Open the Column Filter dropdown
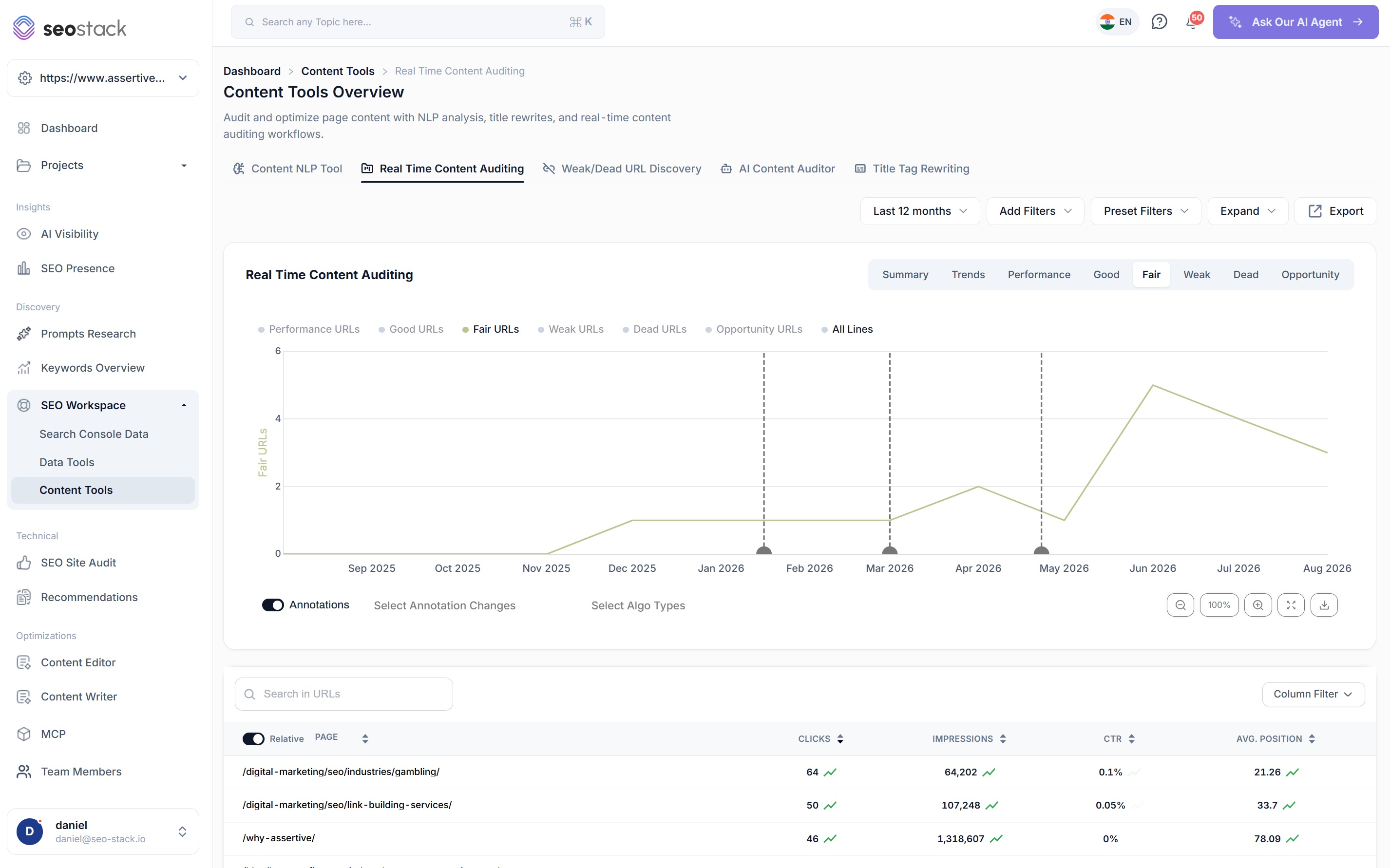The image size is (1390, 868). pyautogui.click(x=1313, y=694)
